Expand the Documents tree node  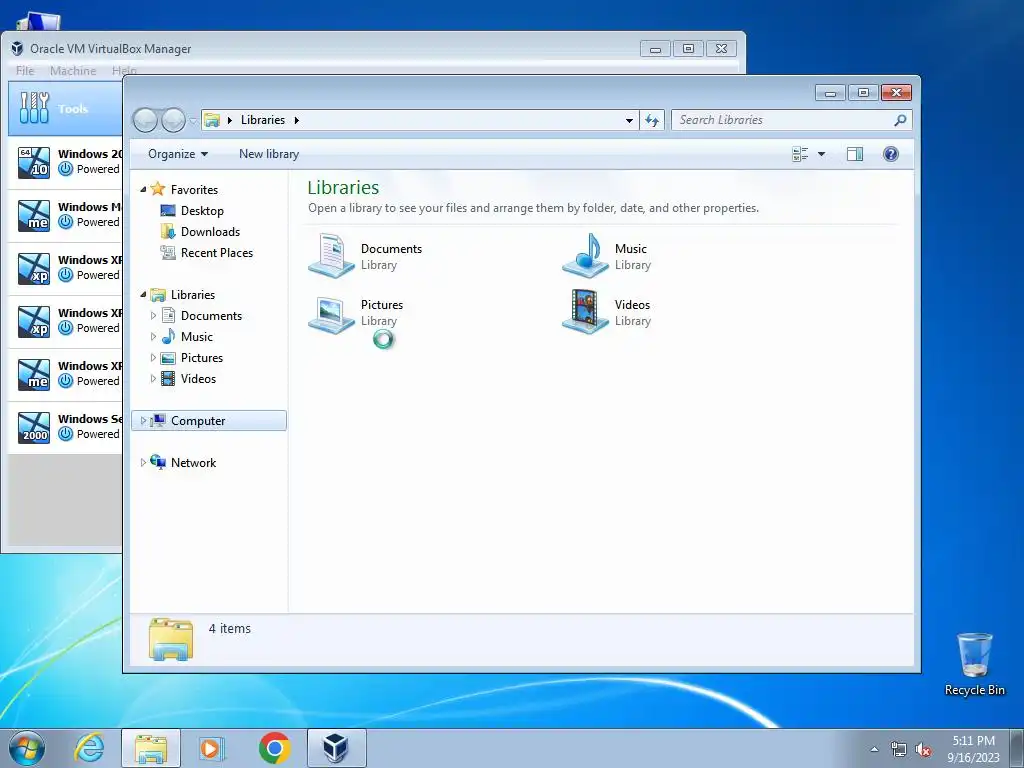coord(153,316)
